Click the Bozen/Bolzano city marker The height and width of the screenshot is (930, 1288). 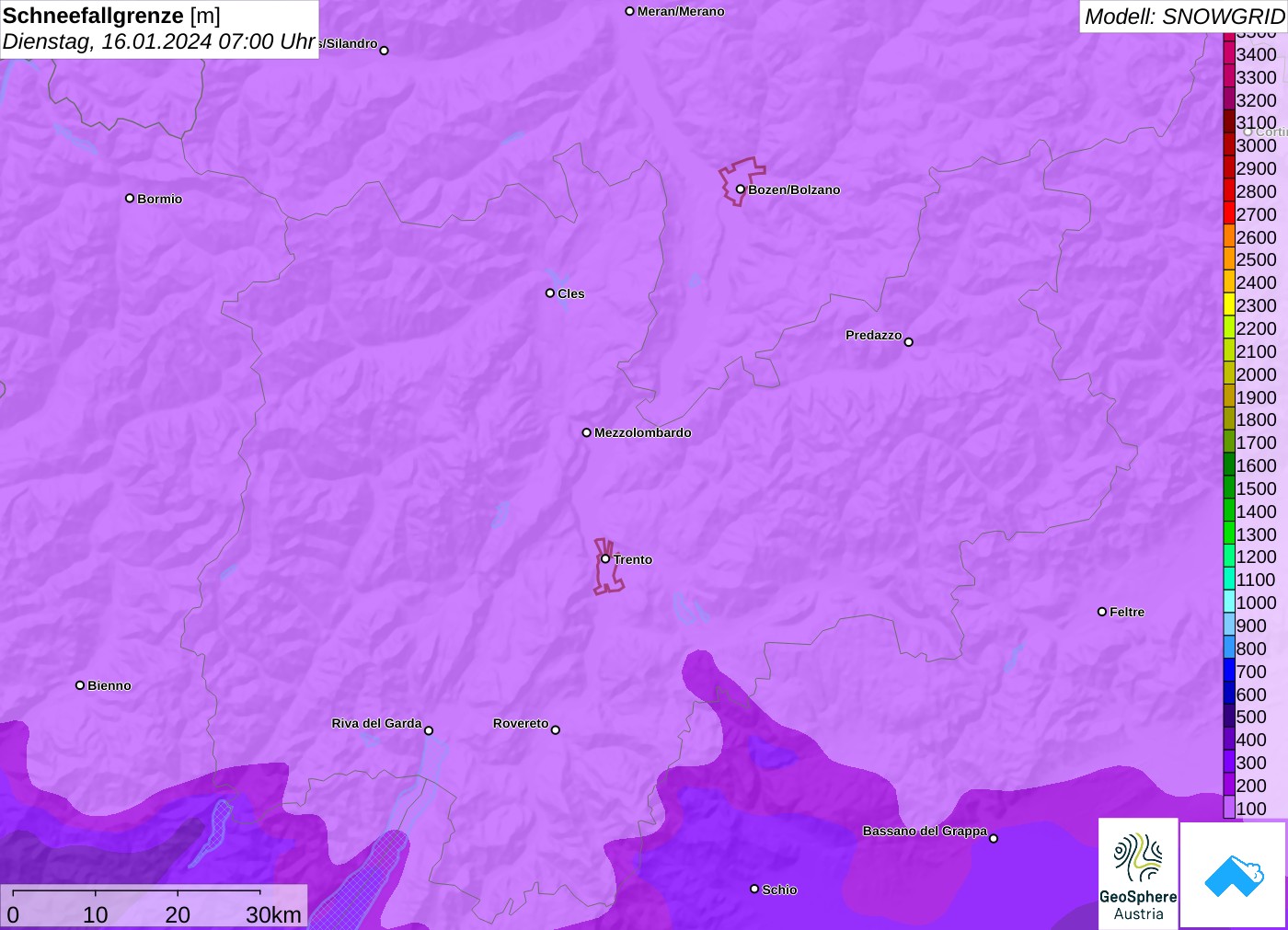click(740, 189)
